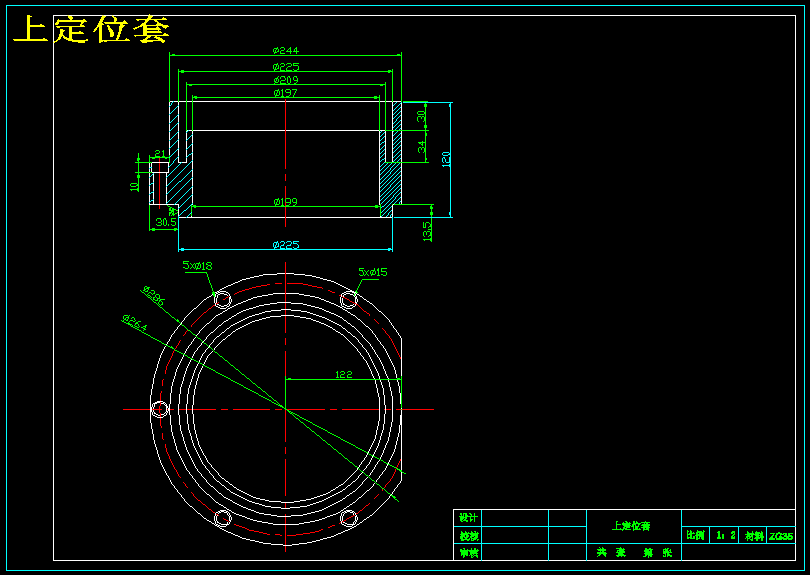The image size is (810, 575).
Task: Select the cyan ø225 dimension below section view
Action: pos(286,244)
